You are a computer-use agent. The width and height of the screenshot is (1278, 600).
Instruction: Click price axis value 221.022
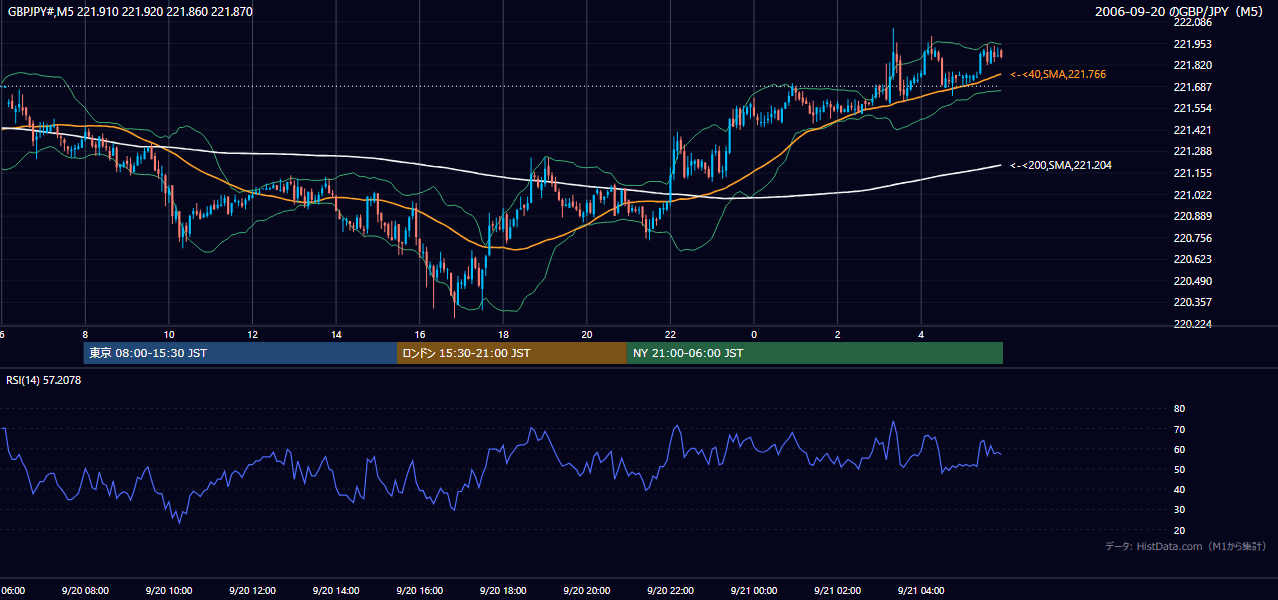click(1193, 195)
